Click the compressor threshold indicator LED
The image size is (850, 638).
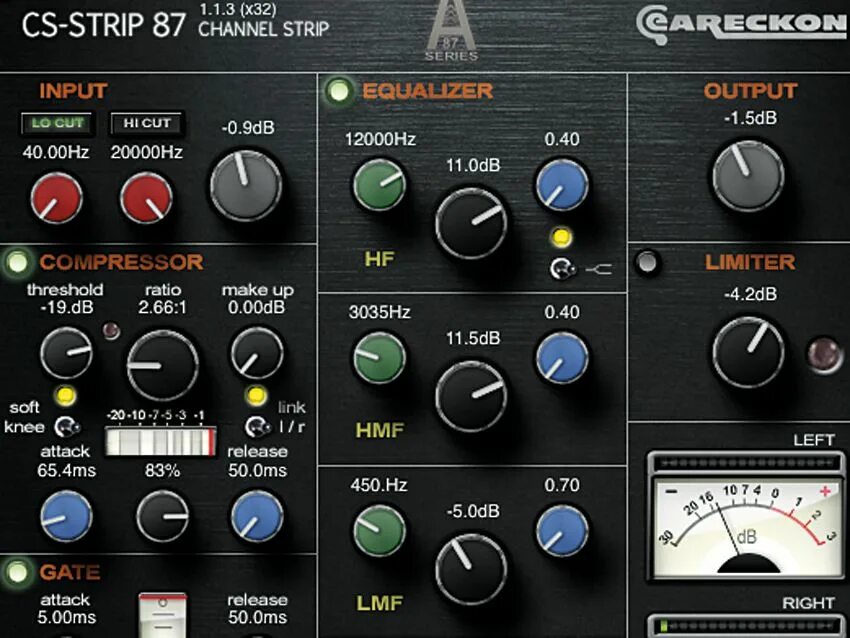tap(111, 330)
